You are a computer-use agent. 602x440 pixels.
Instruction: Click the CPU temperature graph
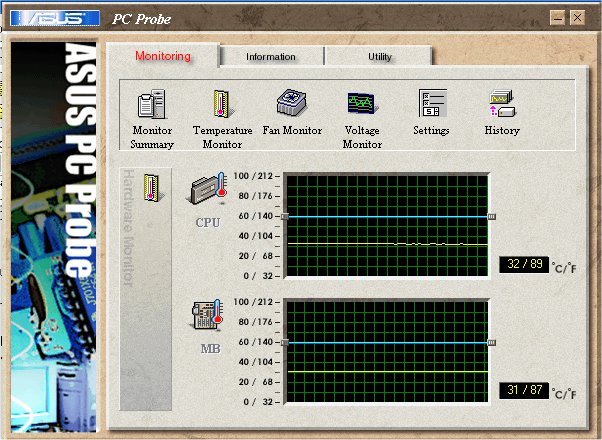[387, 226]
